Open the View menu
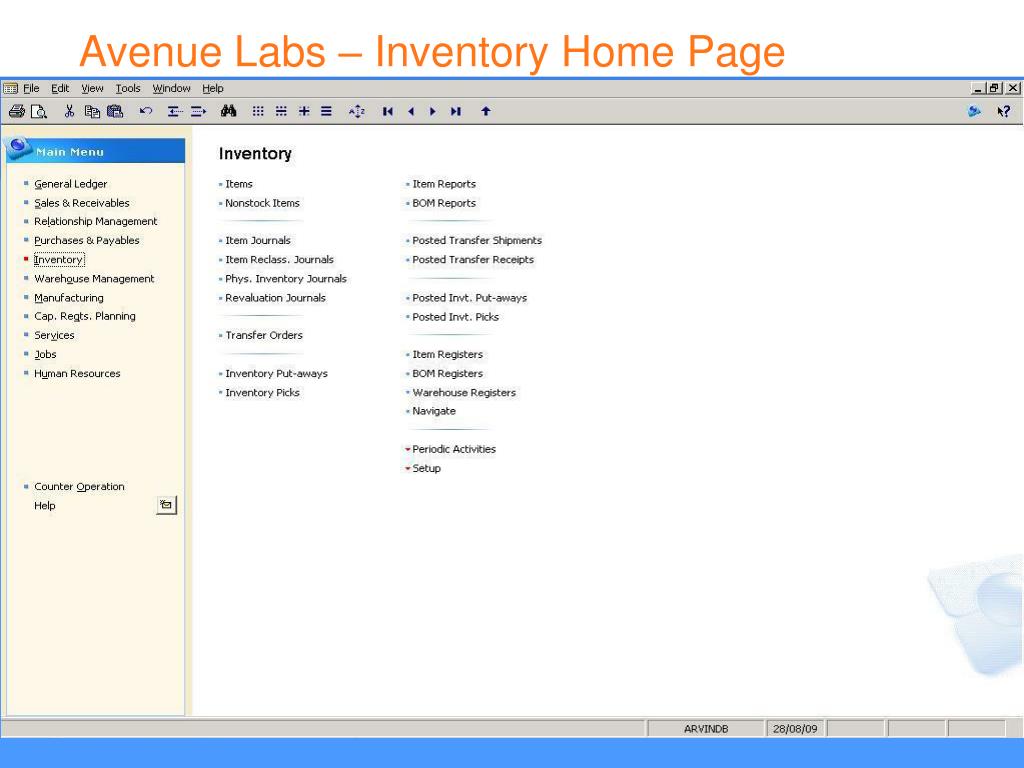This screenshot has width=1024, height=768. (92, 88)
